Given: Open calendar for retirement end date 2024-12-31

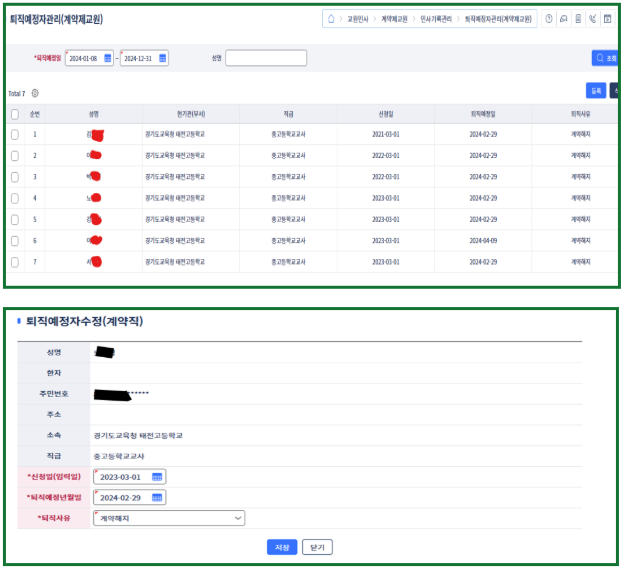Looking at the screenshot, I should pos(162,58).
